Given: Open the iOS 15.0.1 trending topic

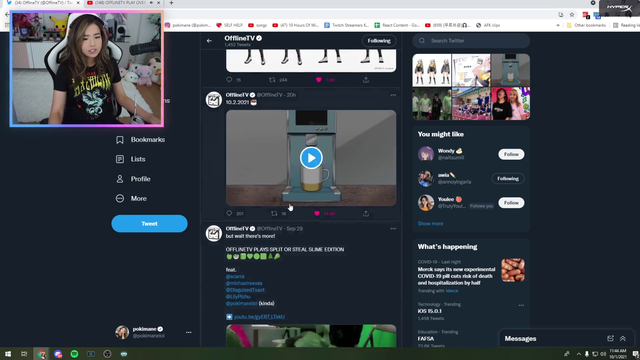Looking at the screenshot, I should pyautogui.click(x=429, y=311).
